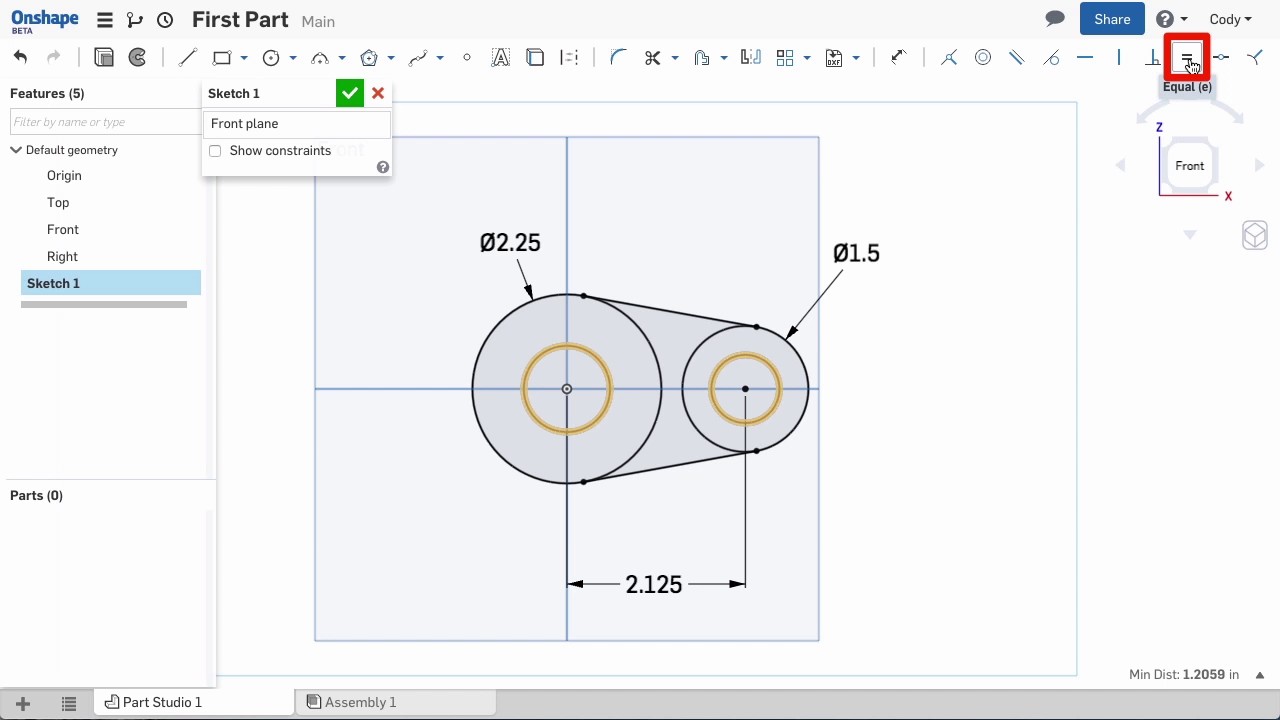
Task: Apply the Concentric constraint
Action: click(x=983, y=58)
